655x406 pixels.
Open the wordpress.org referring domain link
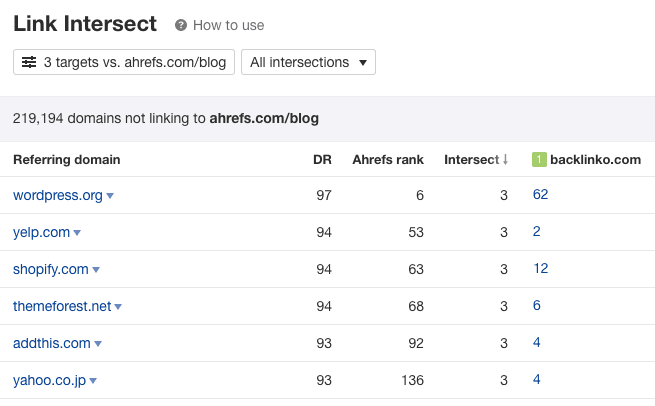58,195
